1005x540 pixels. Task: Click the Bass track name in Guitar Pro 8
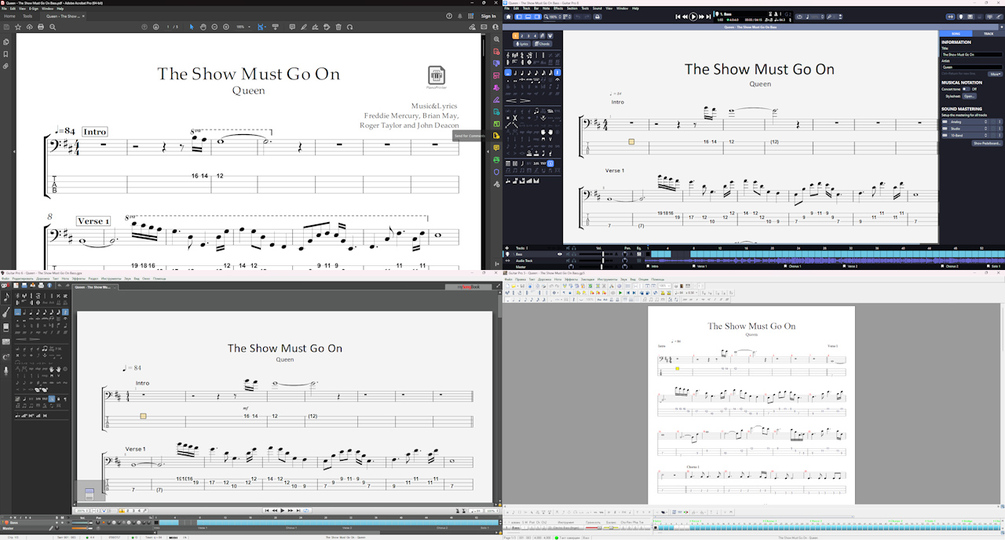[x=519, y=254]
